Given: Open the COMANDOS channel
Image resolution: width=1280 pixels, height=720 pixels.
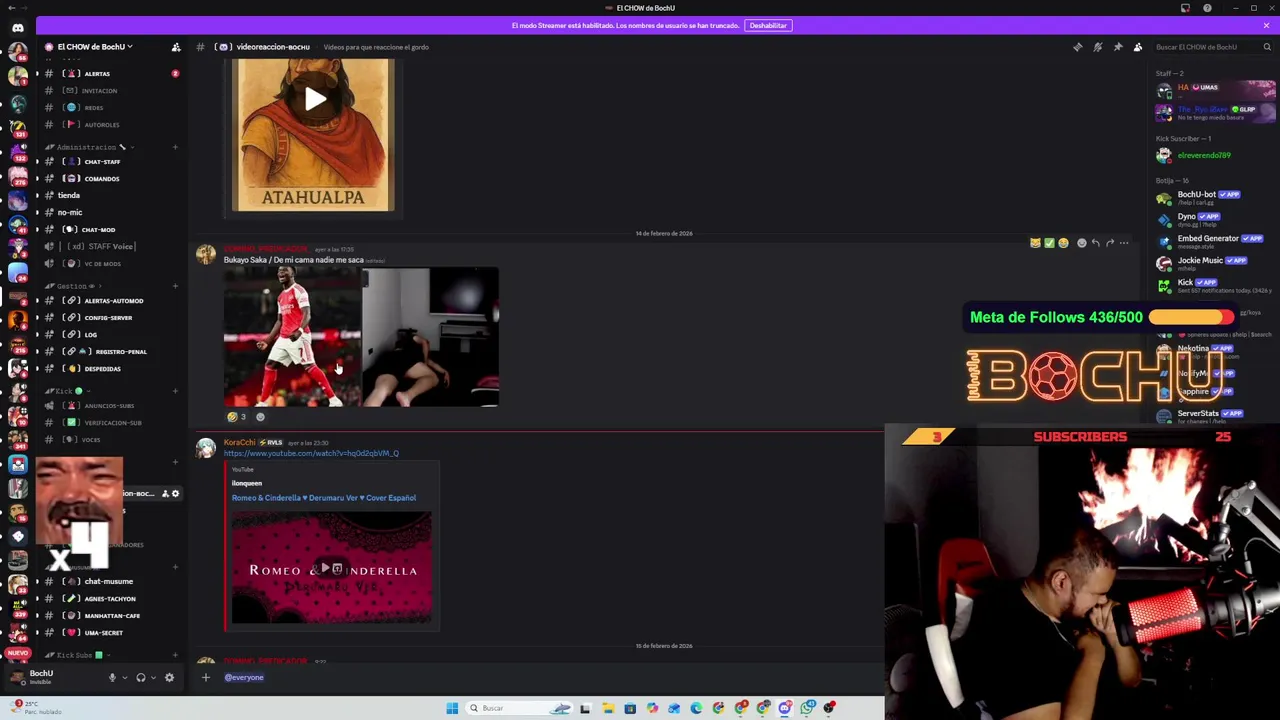Looking at the screenshot, I should pyautogui.click(x=110, y=179).
